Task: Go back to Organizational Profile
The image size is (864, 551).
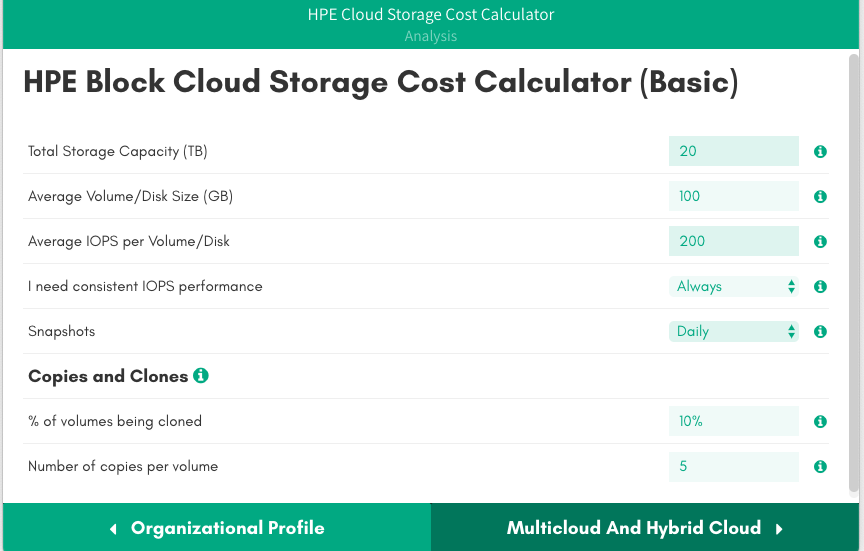Action: coord(216,528)
